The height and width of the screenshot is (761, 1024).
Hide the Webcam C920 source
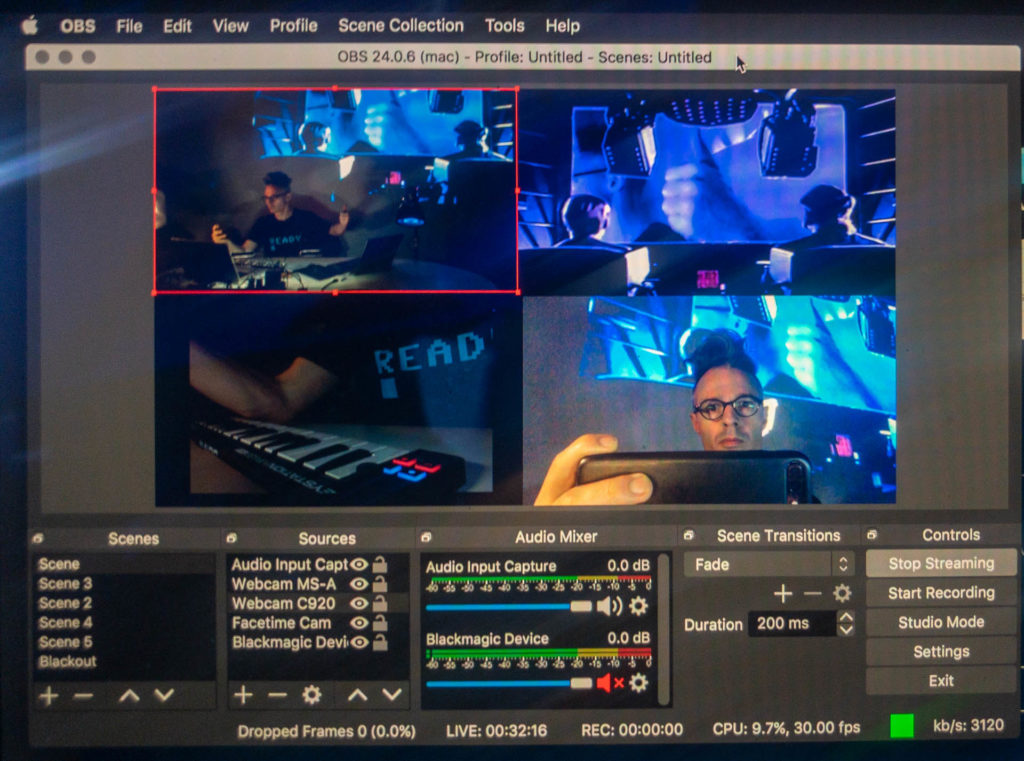[x=359, y=604]
